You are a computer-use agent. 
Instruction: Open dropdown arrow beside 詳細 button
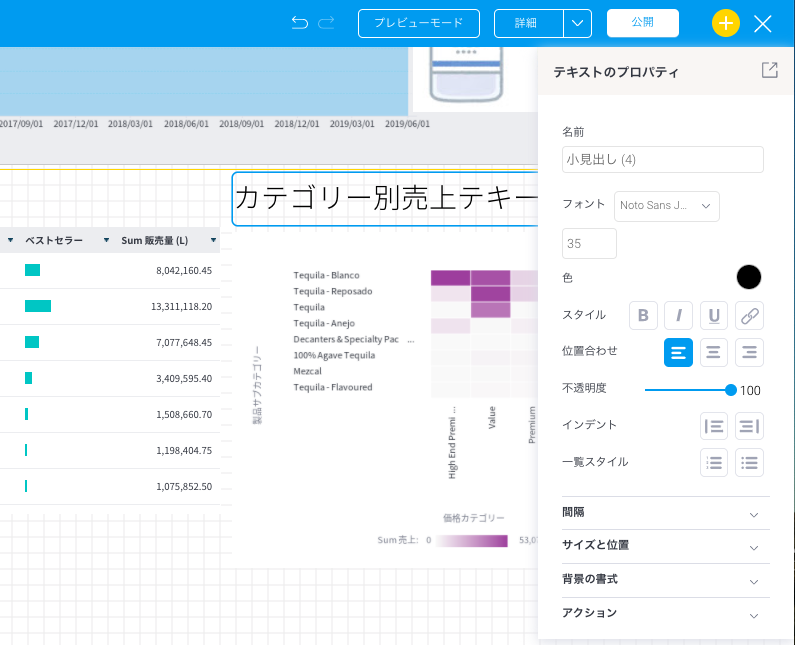pyautogui.click(x=578, y=23)
